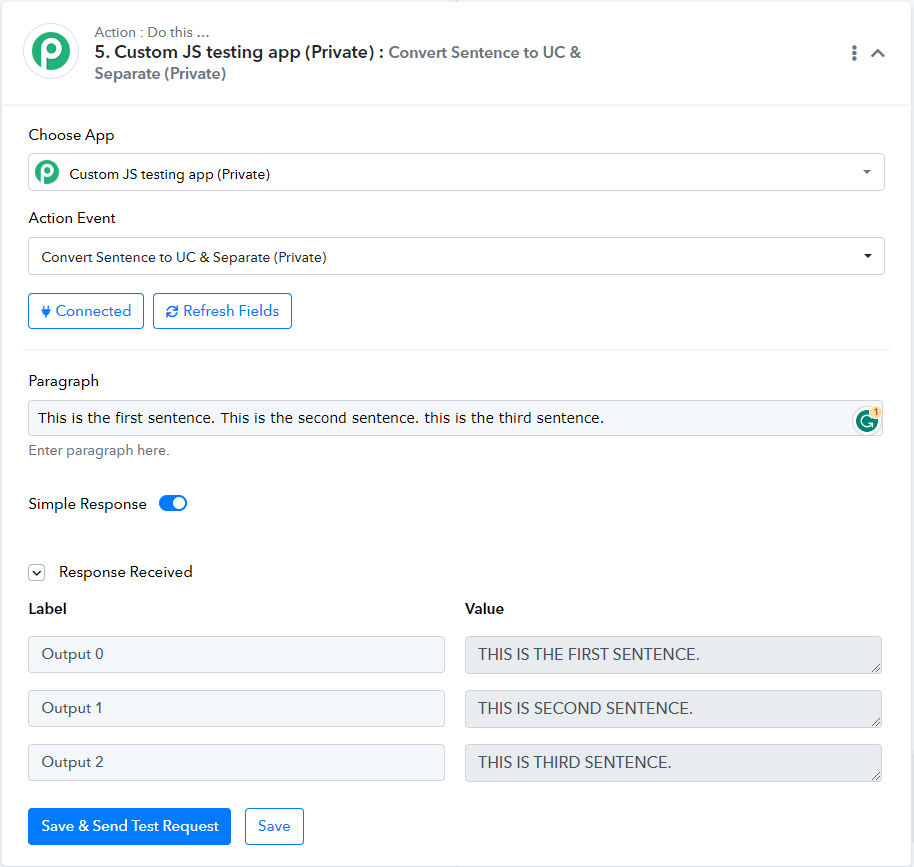The height and width of the screenshot is (867, 914).
Task: Open the Choose App dropdown
Action: point(456,172)
